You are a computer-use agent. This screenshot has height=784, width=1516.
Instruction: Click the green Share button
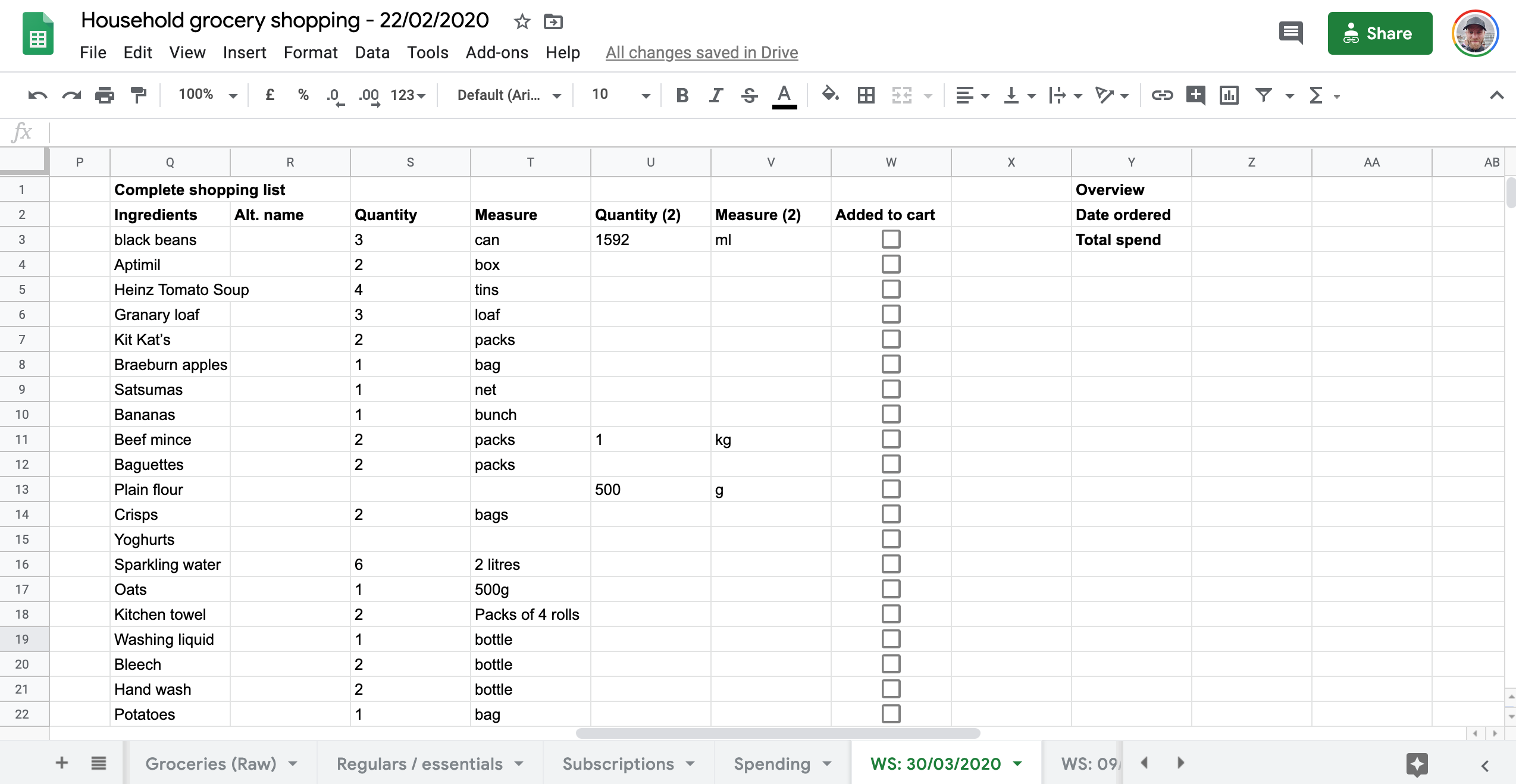pyautogui.click(x=1380, y=33)
